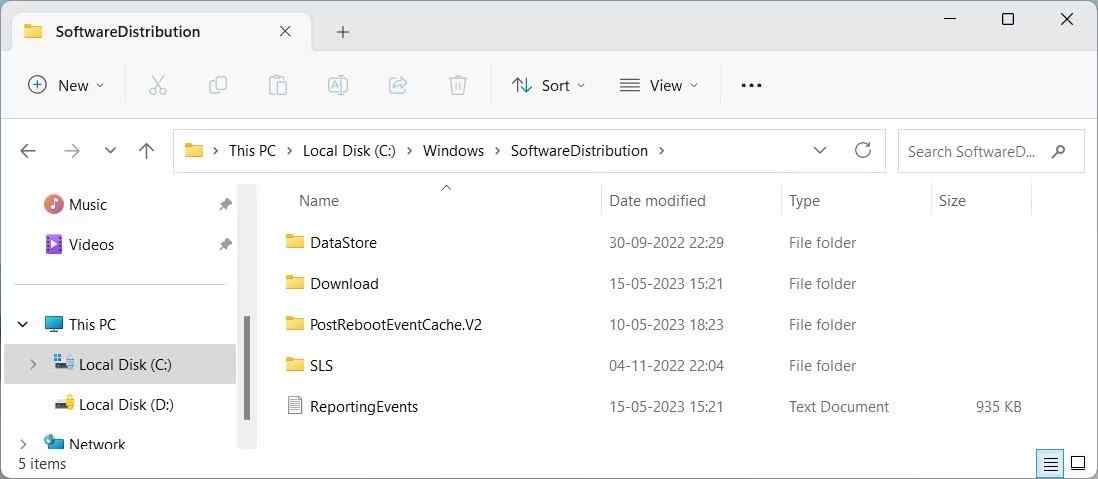
Task: Switch to Details view layout button
Action: [1050, 463]
